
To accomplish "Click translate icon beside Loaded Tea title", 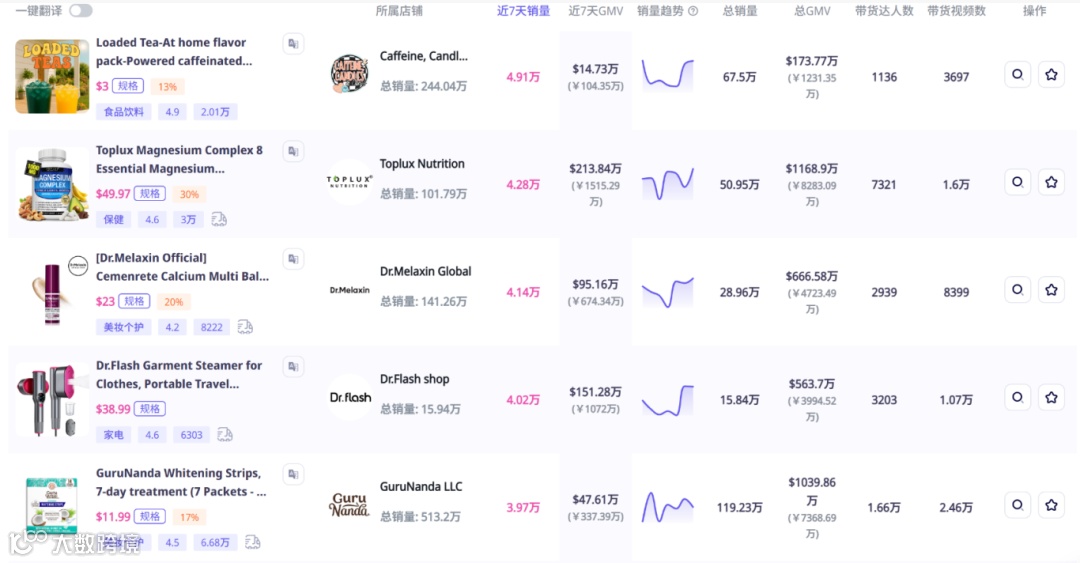I will pyautogui.click(x=293, y=44).
